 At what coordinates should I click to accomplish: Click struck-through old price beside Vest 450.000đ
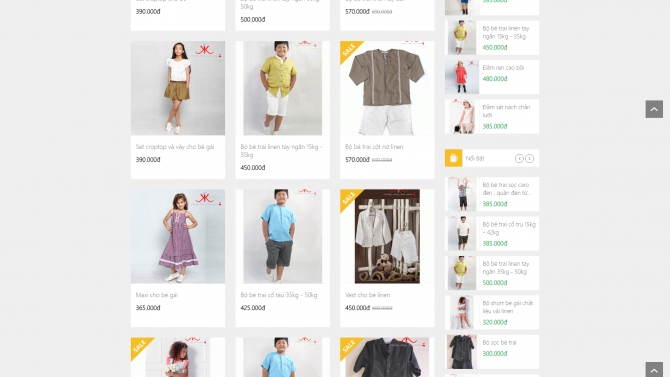pyautogui.click(x=382, y=308)
